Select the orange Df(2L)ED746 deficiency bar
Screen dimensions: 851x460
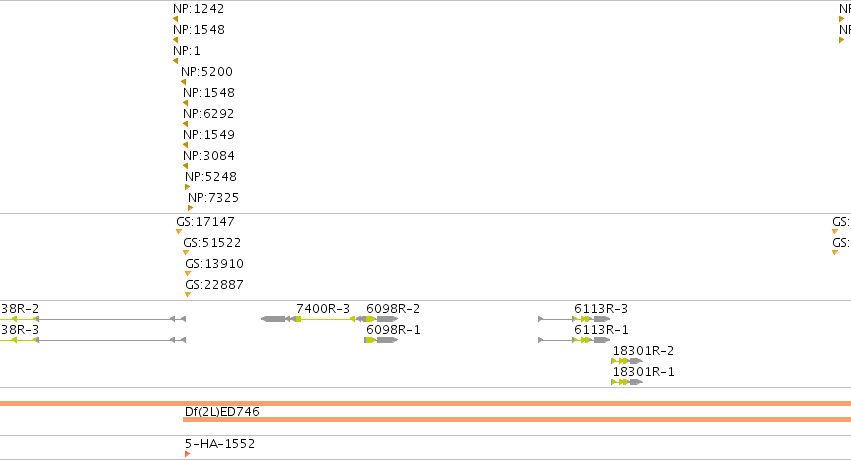click(x=517, y=420)
